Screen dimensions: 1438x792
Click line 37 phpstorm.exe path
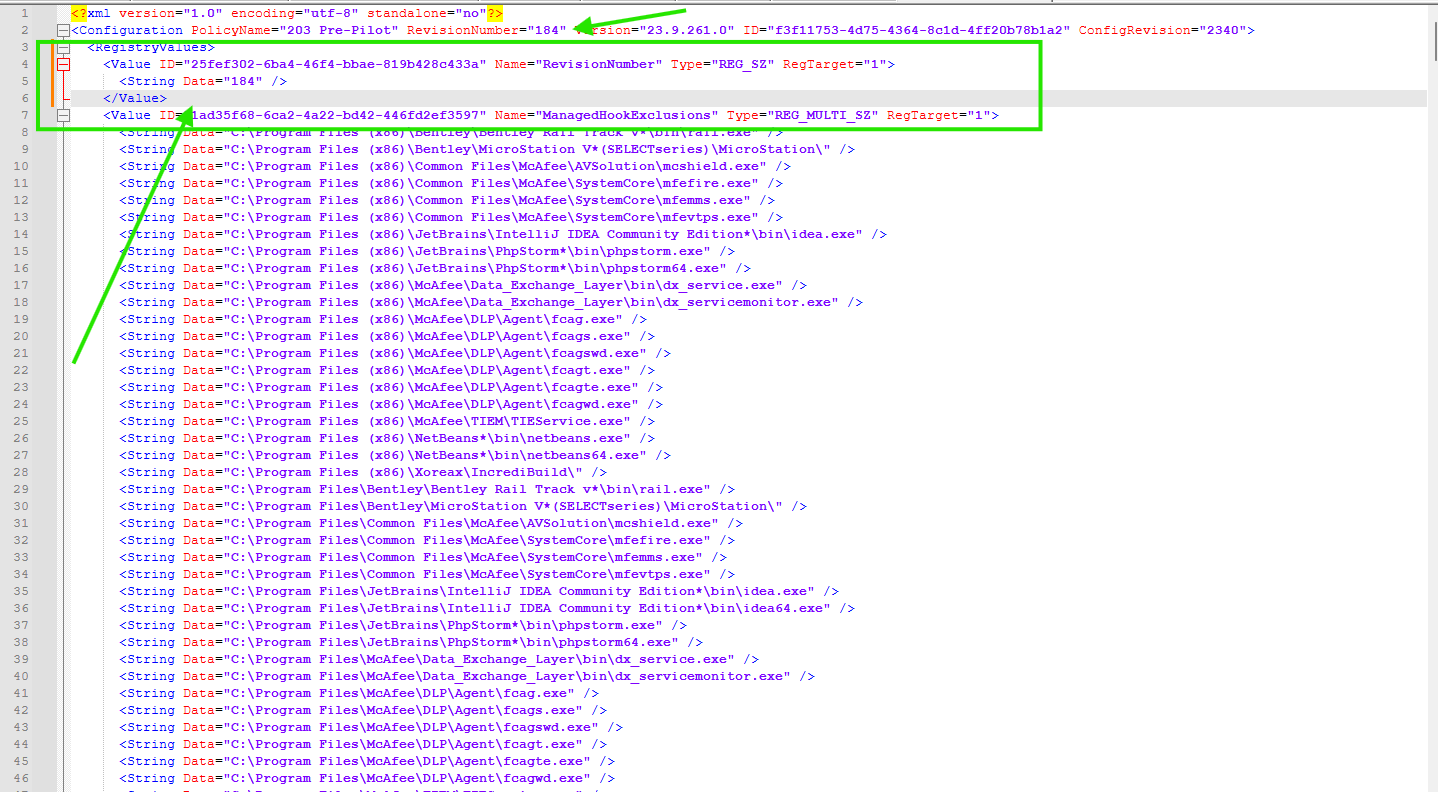443,625
